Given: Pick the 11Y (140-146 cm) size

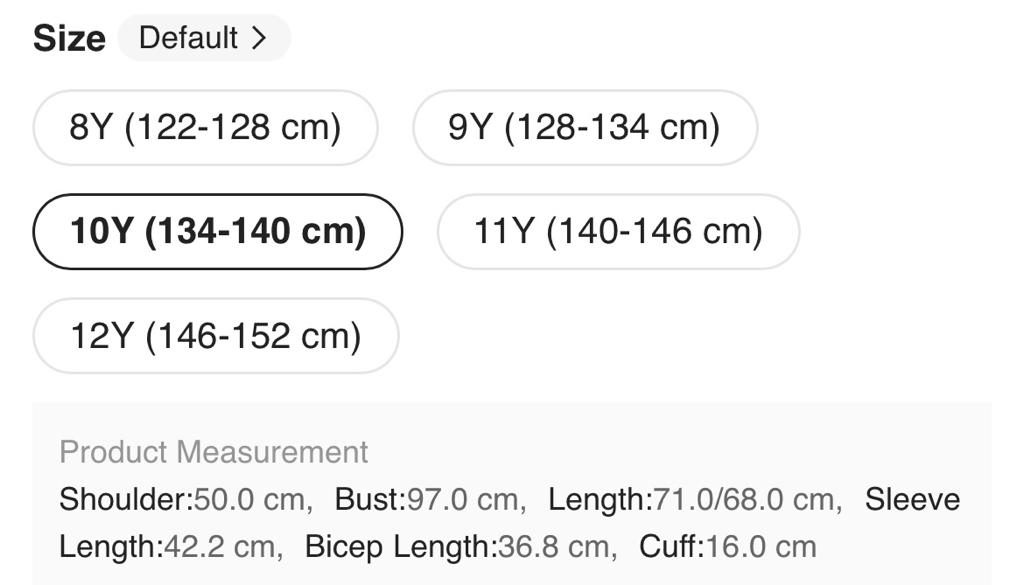Looking at the screenshot, I should 618,232.
